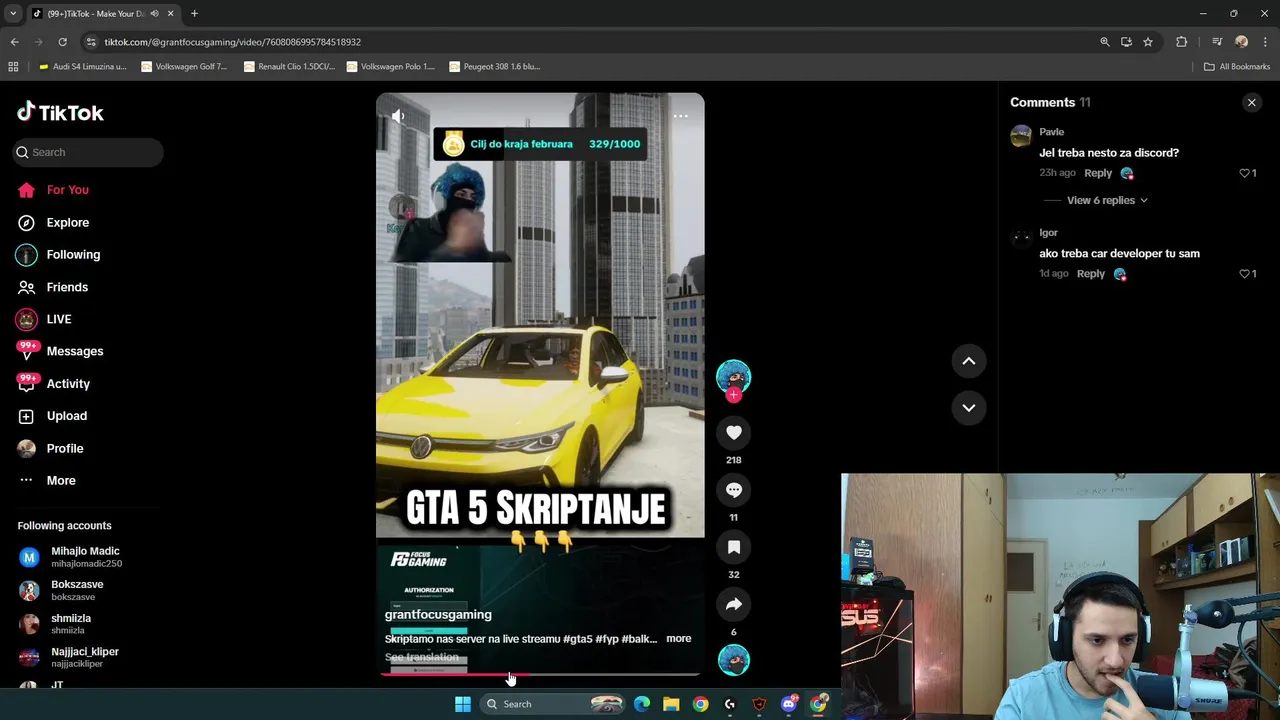Open comments via speech bubble icon
Image resolution: width=1280 pixels, height=720 pixels.
[x=733, y=490]
